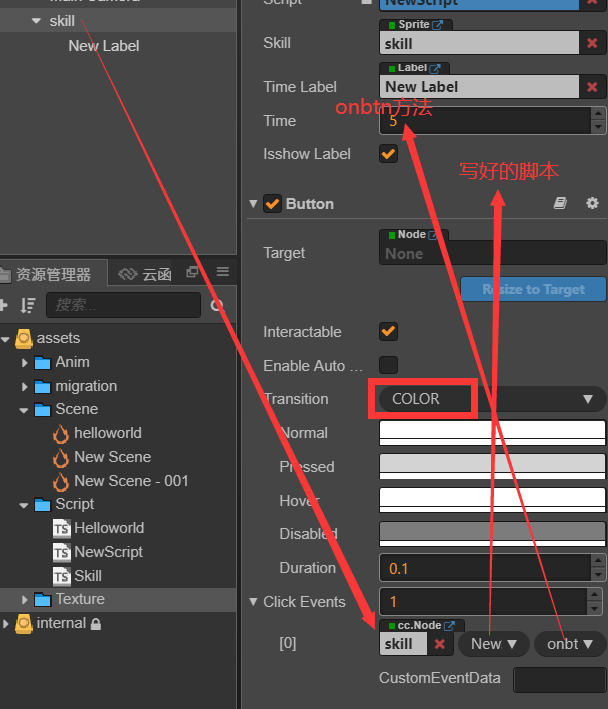Collapse the skill node in hierarchy
The image size is (608, 709).
click(37, 21)
